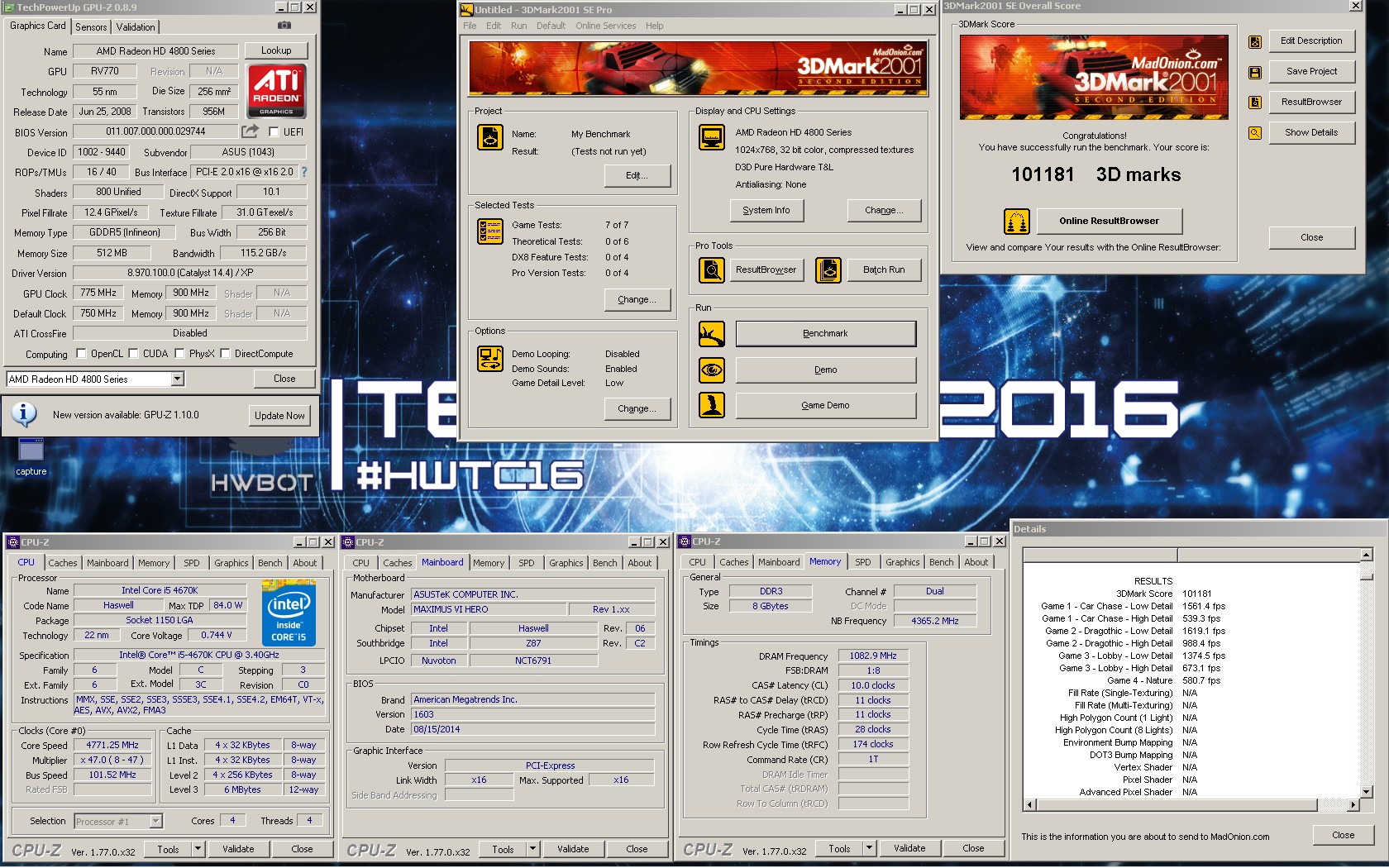The width and height of the screenshot is (1389, 868).
Task: Click the Selected Tests checklist icon
Action: pyautogui.click(x=490, y=231)
